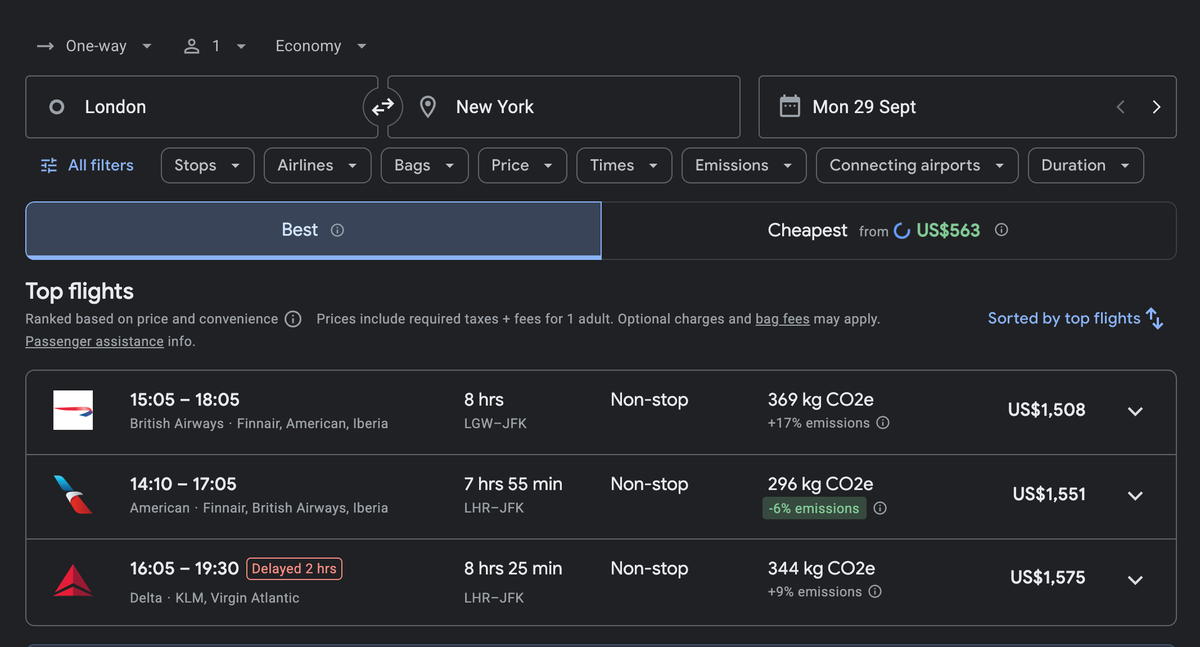Click the '-6% emissions' green badge

click(814, 508)
